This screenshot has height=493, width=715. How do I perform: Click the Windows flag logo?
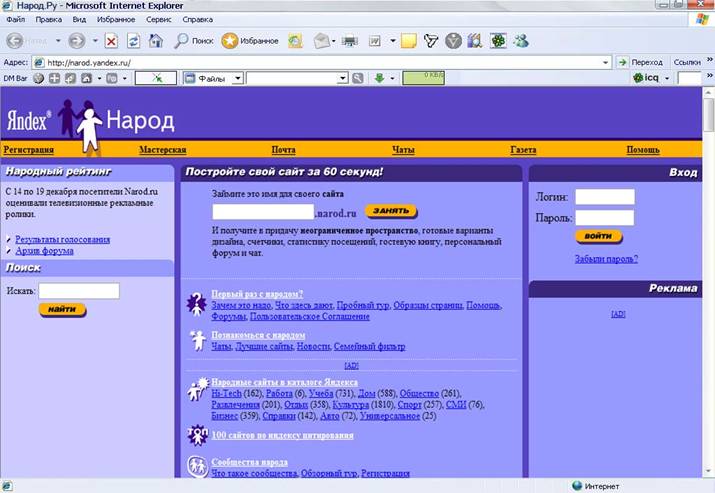[702, 20]
